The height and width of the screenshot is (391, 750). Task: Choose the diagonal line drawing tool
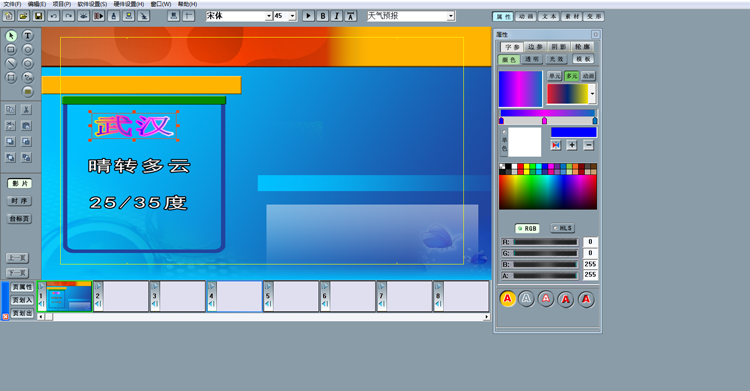[x=11, y=64]
